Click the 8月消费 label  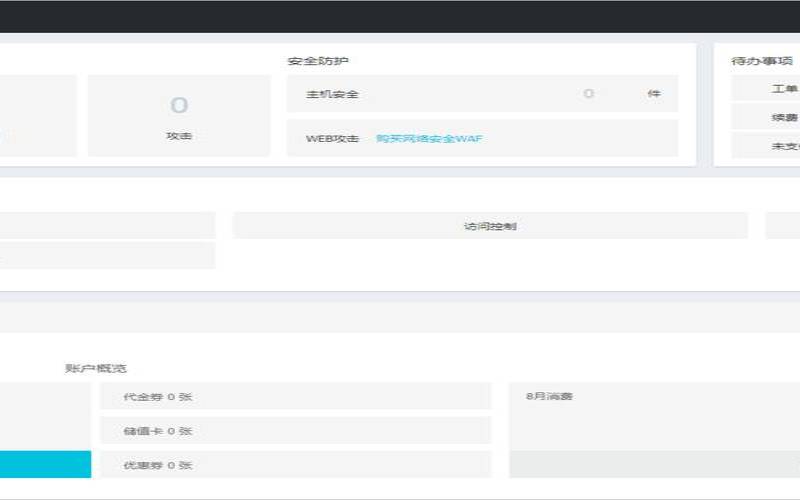(x=549, y=396)
